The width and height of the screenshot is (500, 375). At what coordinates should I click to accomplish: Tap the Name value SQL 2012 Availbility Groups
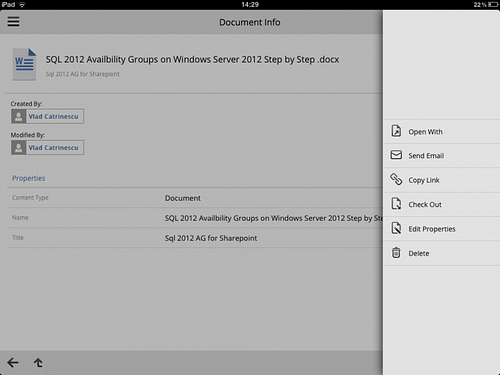273,218
